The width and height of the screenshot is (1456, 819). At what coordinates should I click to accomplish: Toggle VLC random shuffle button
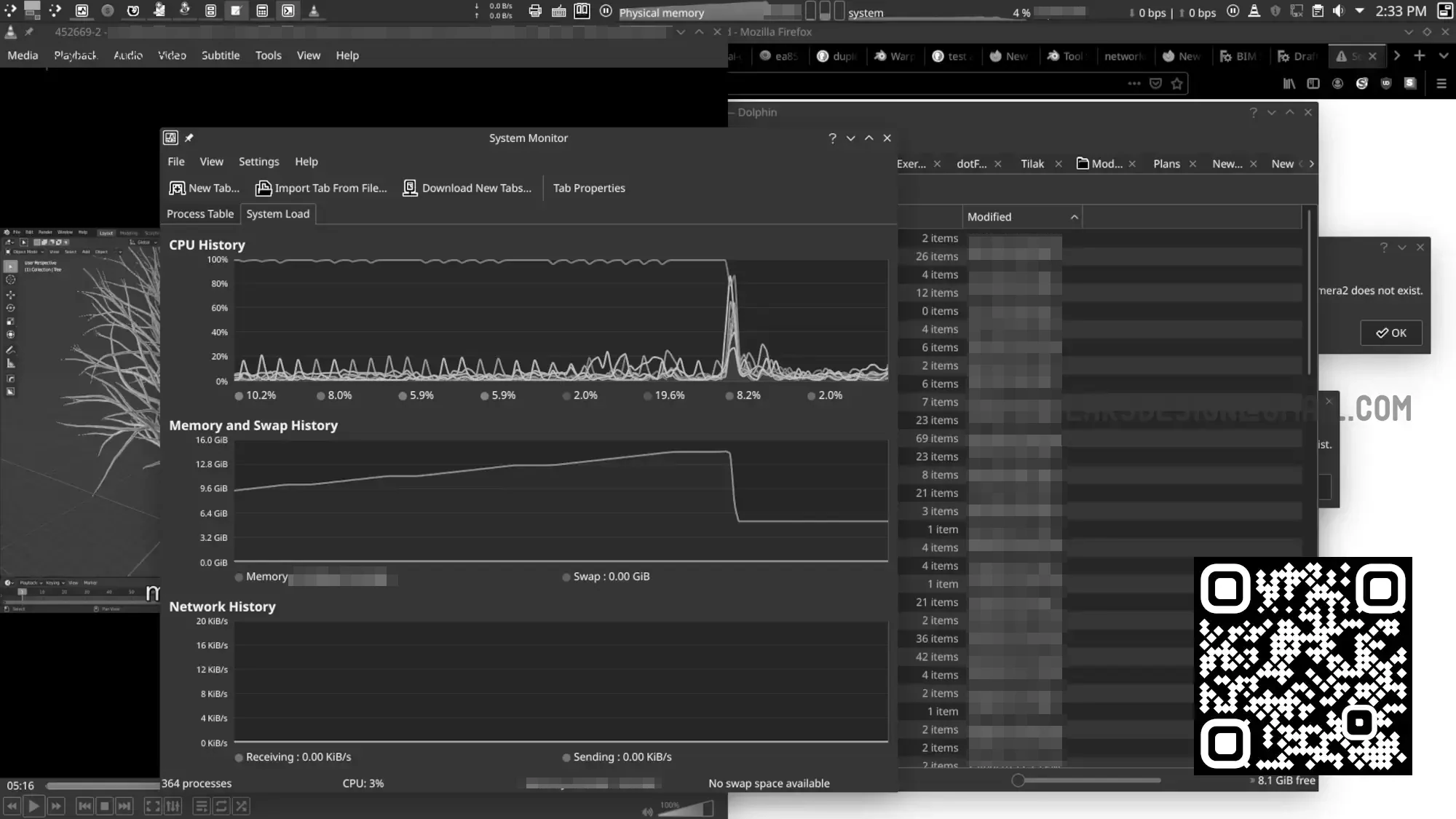[242, 806]
